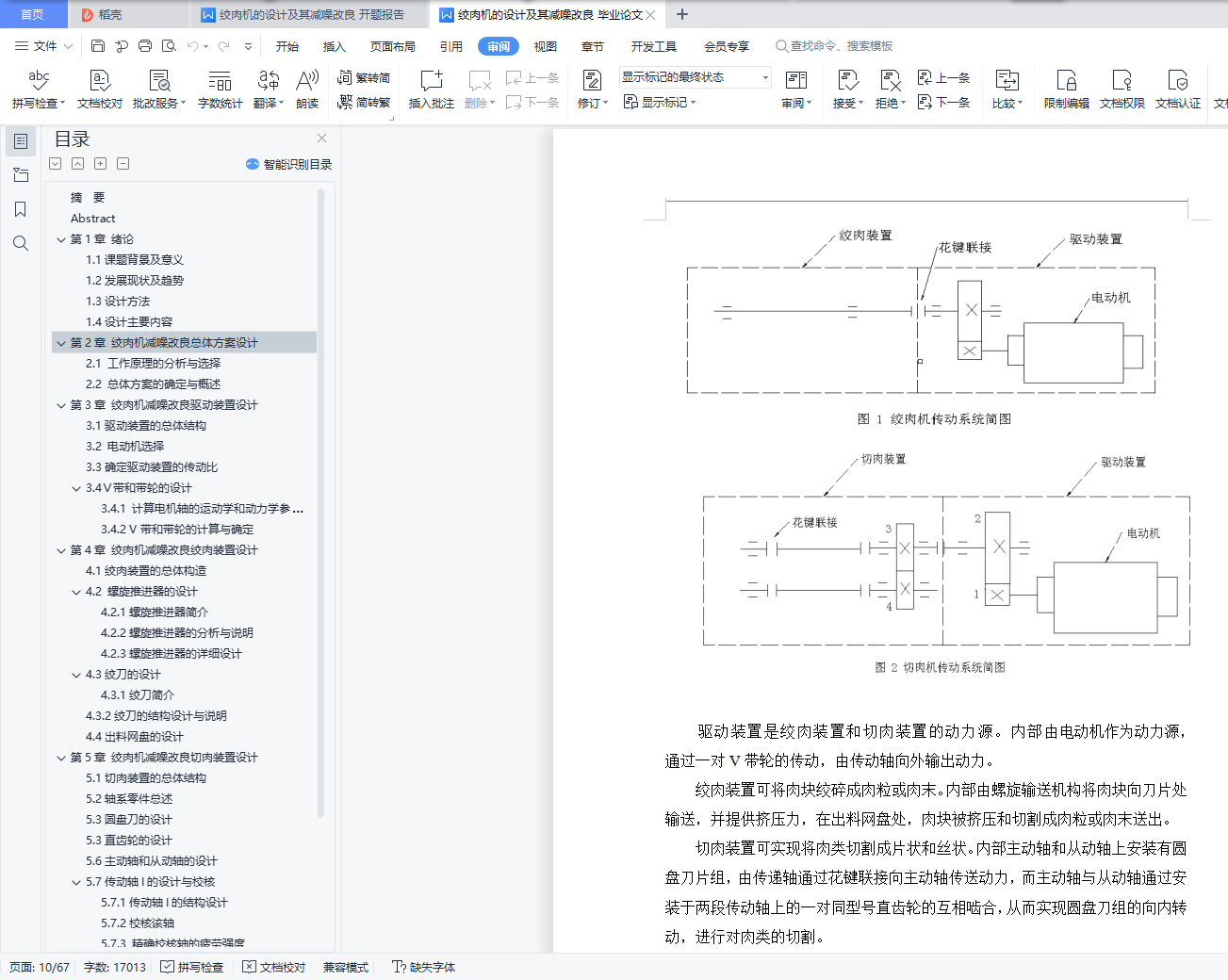The width and height of the screenshot is (1228, 980).
Task: Collapse the 4.2 螺旋推进器的设计 node
Action: click(76, 592)
